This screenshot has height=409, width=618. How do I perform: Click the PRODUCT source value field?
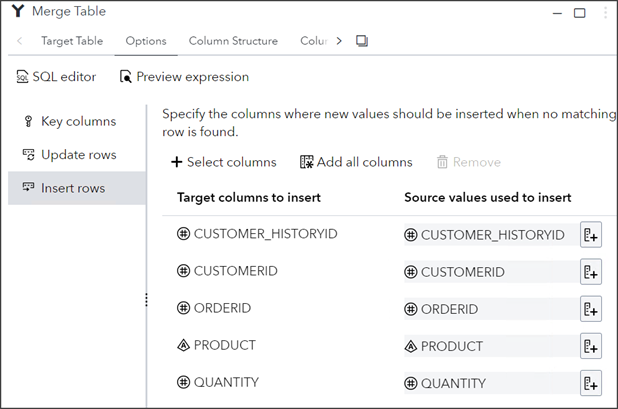[x=488, y=346]
